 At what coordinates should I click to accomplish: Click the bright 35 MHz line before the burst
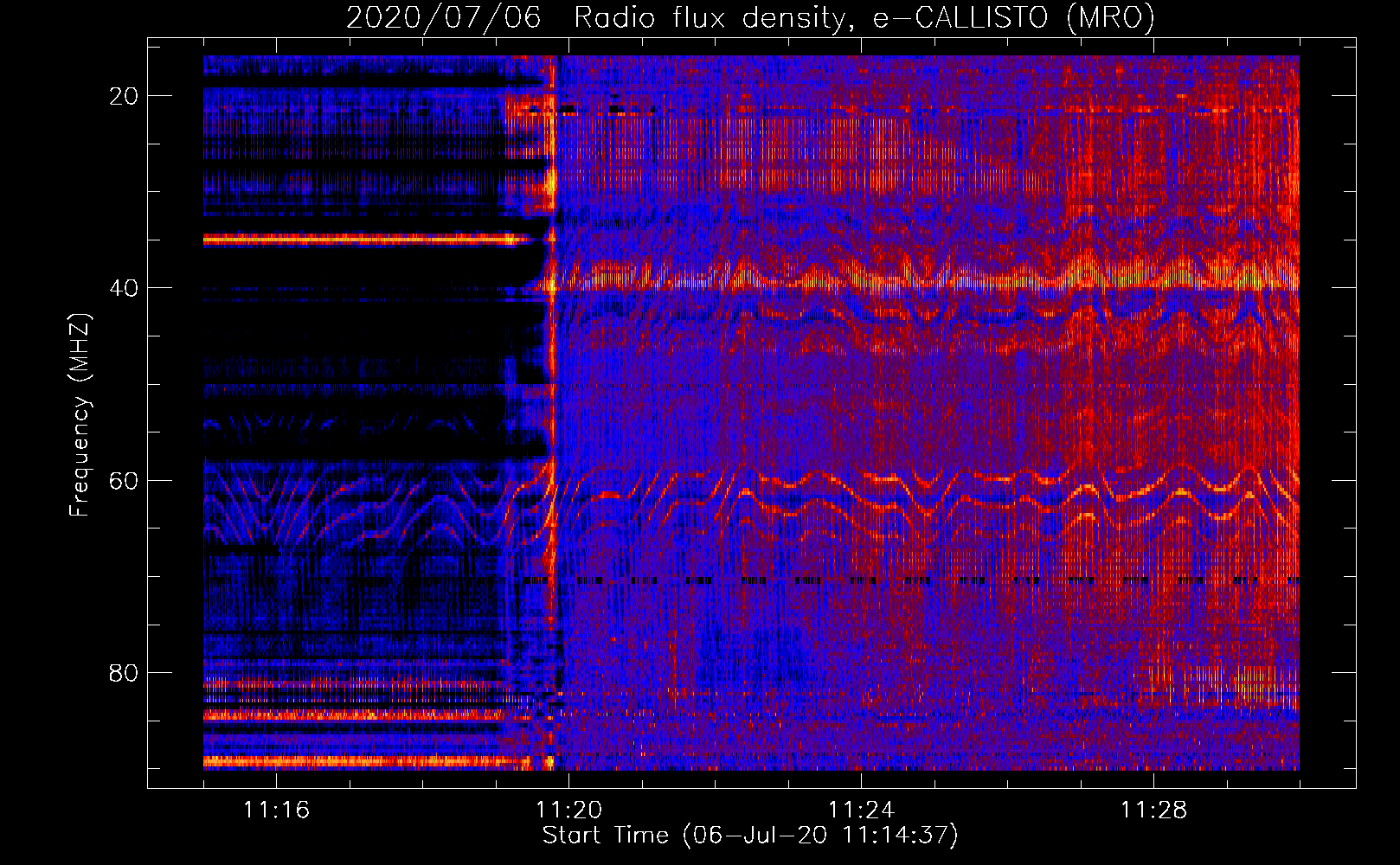[363, 239]
